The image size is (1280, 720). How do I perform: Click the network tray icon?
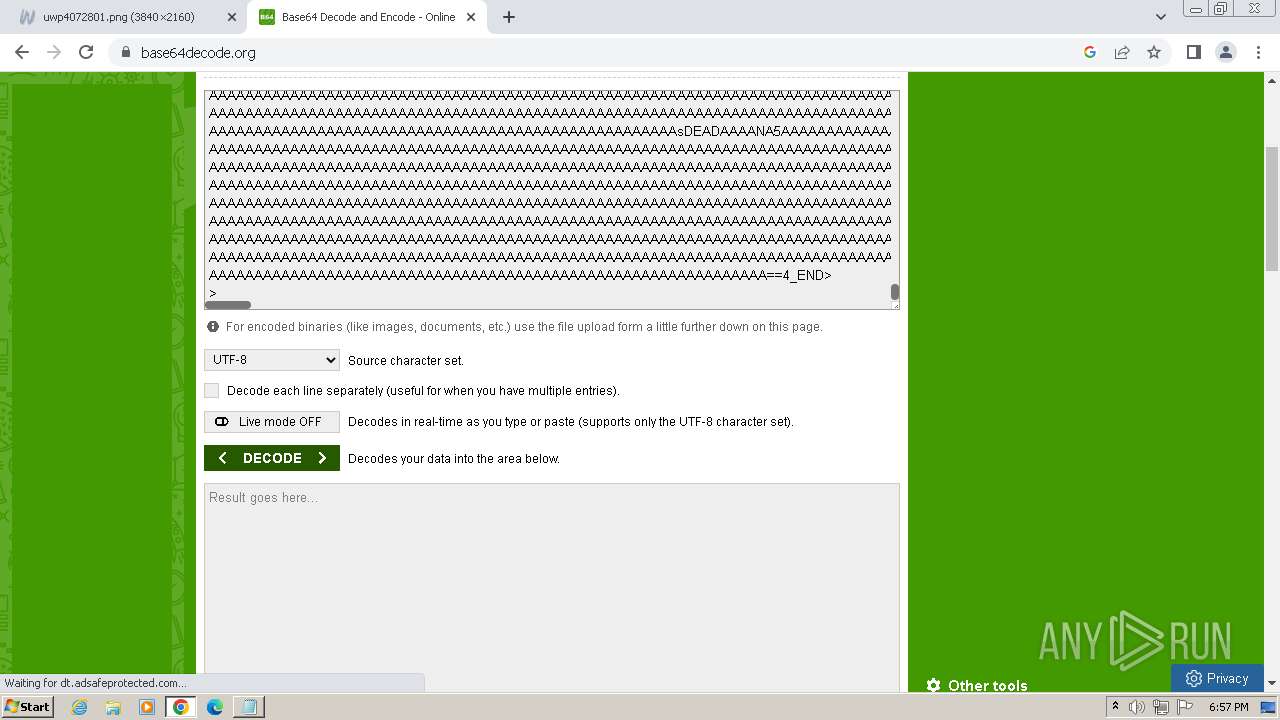[1160, 707]
